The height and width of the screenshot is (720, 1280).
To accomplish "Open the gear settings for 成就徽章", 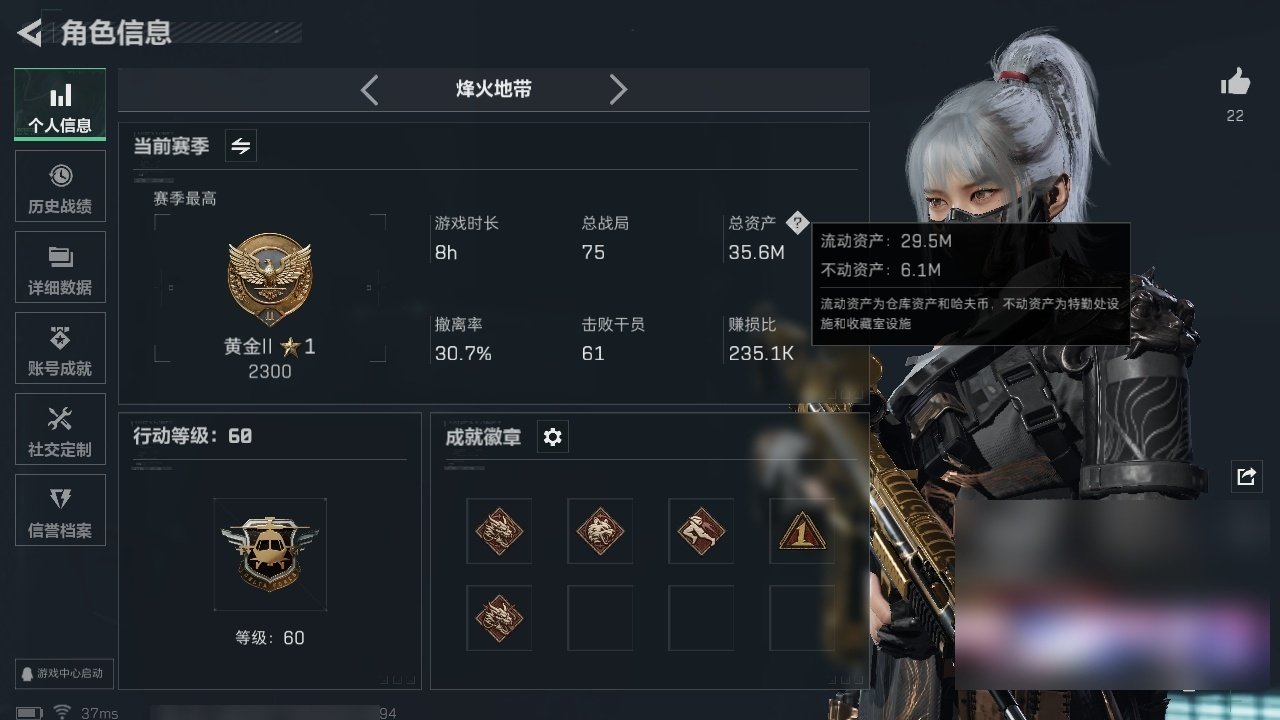I will tap(552, 437).
